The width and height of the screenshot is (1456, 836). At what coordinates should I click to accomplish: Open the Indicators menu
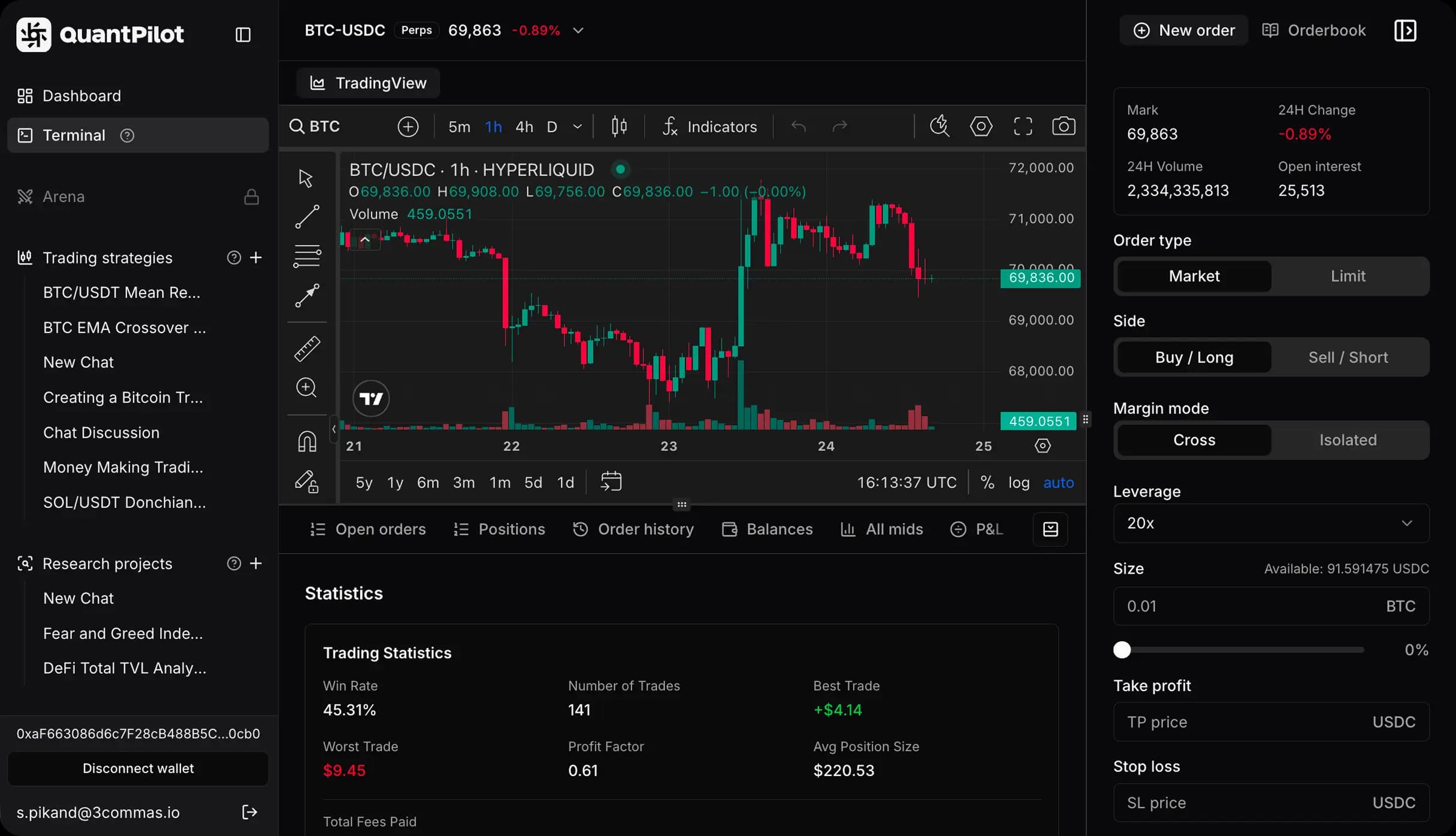click(x=710, y=126)
